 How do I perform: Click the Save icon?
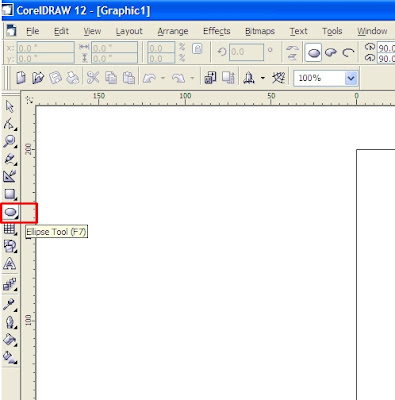55,78
